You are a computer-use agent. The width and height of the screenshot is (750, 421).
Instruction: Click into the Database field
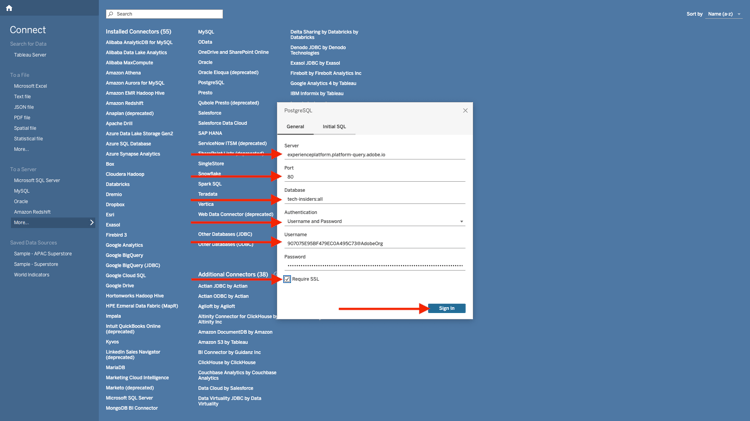(375, 199)
